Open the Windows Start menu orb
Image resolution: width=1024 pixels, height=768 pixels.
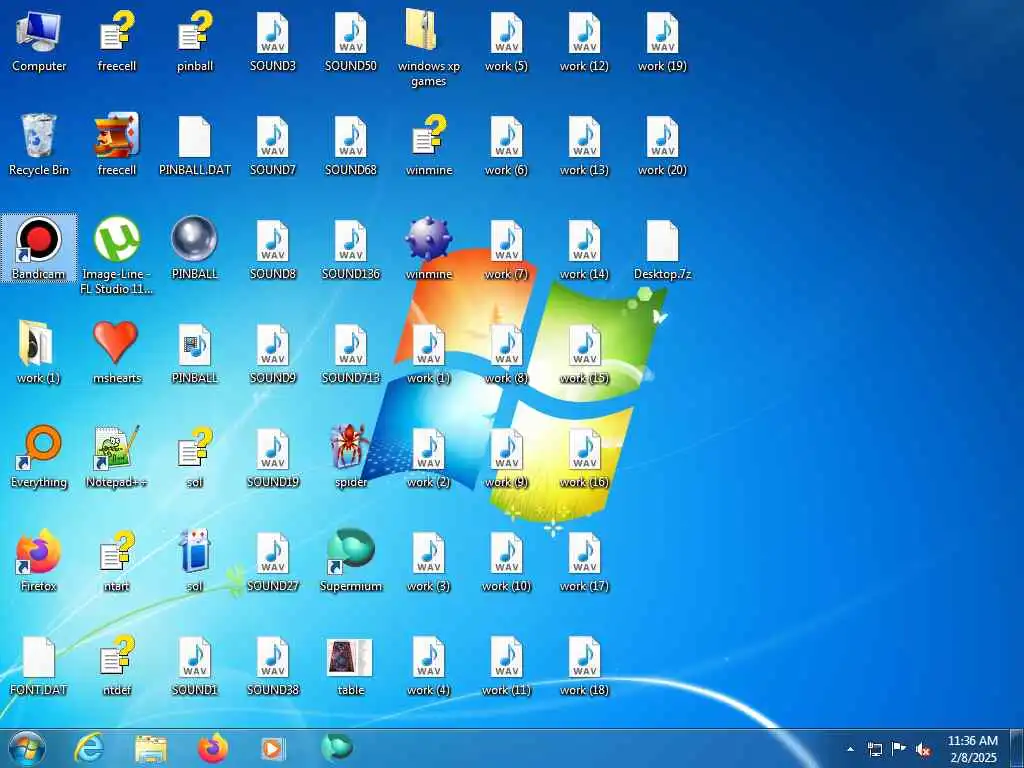pos(27,749)
